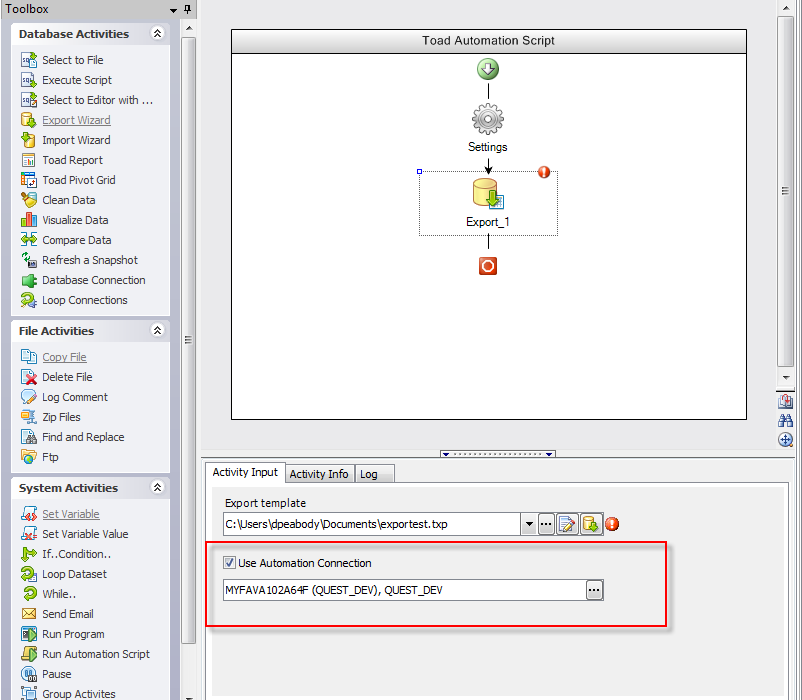Click the design canvas scroll-down arrow
Viewport: 802px width, 700px height.
pos(786,378)
